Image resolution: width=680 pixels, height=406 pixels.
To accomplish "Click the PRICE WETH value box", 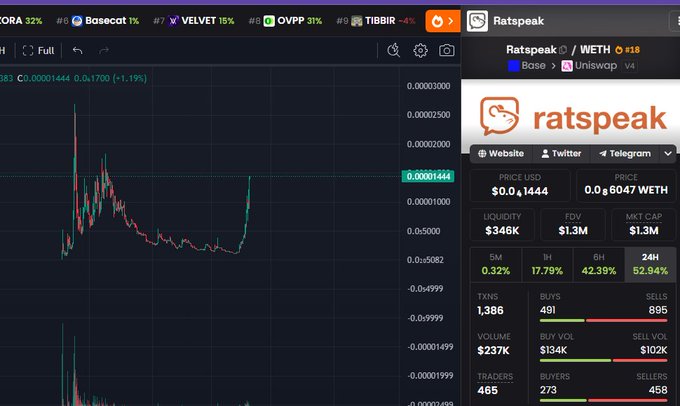I will [x=626, y=185].
